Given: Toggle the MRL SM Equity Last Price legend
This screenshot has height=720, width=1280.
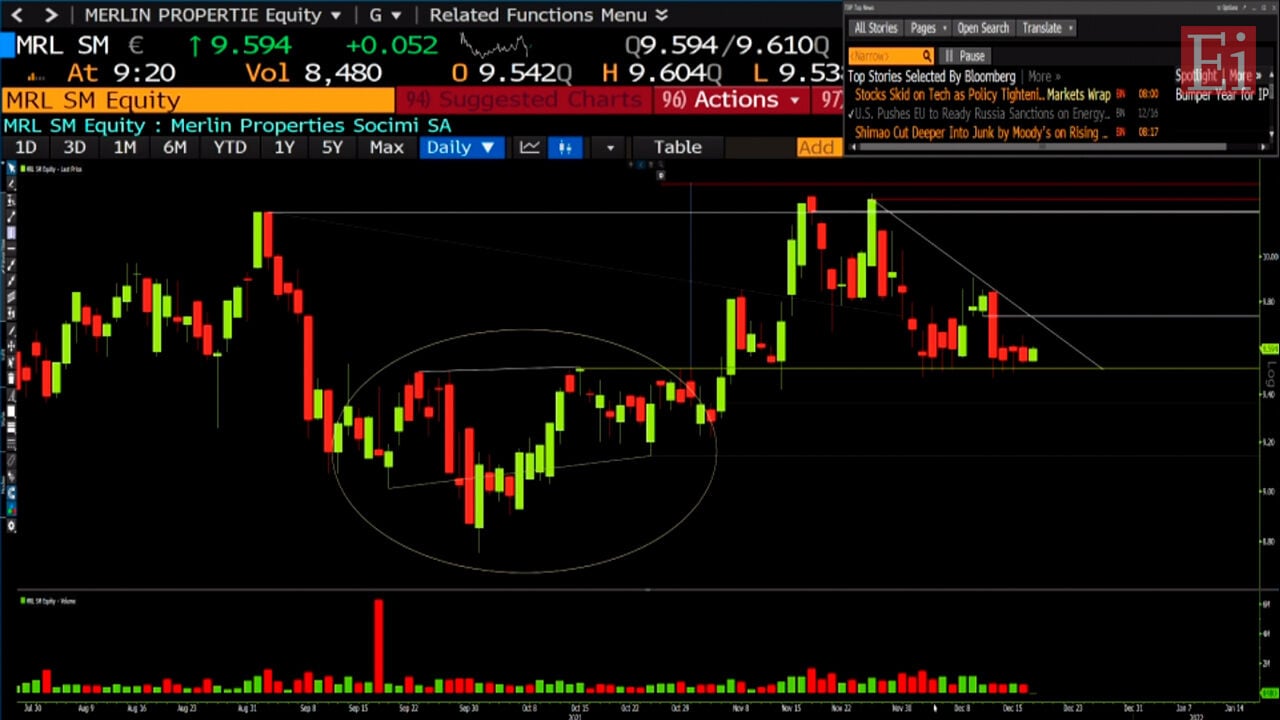Looking at the screenshot, I should tap(51, 171).
